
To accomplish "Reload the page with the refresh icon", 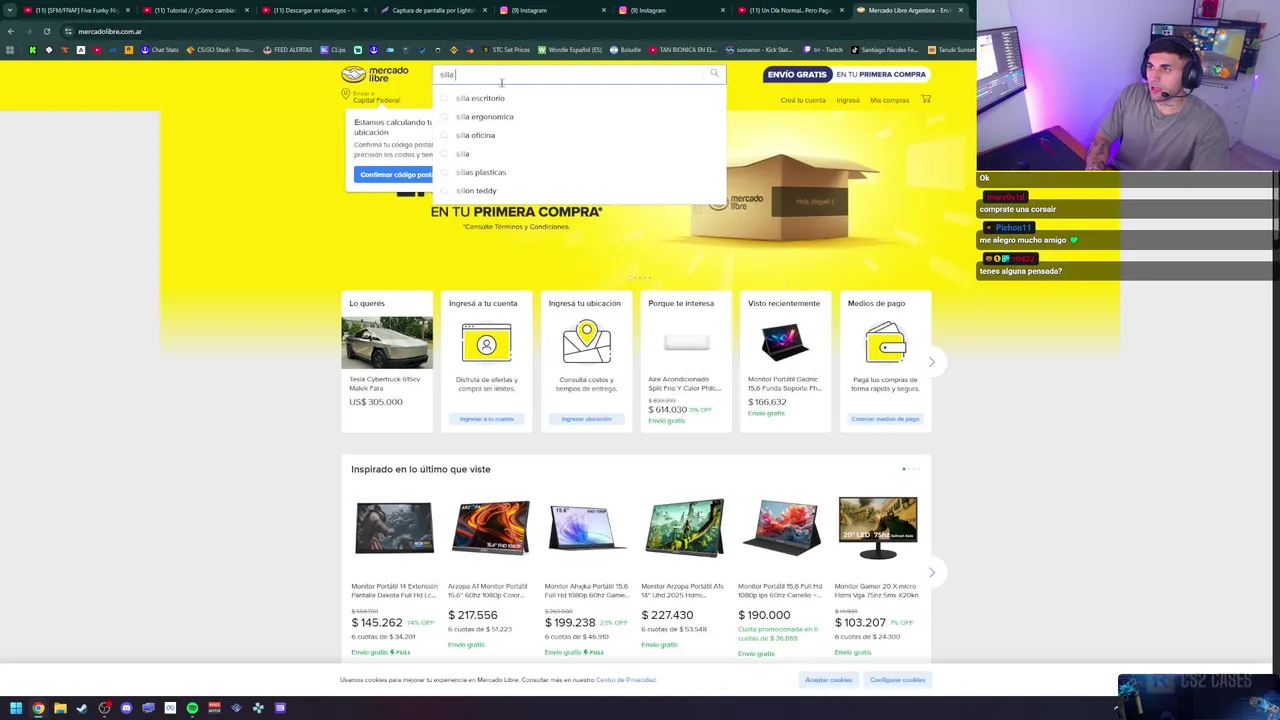I will point(46,31).
